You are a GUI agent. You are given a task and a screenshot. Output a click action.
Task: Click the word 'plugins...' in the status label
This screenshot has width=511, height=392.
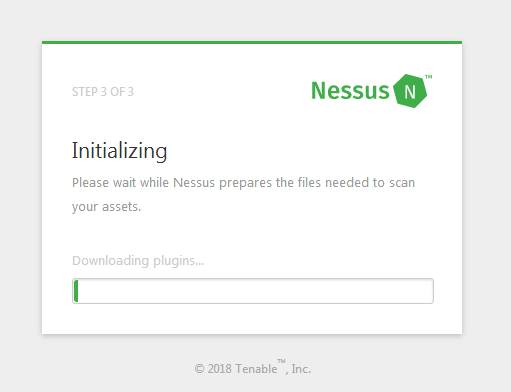(178, 261)
